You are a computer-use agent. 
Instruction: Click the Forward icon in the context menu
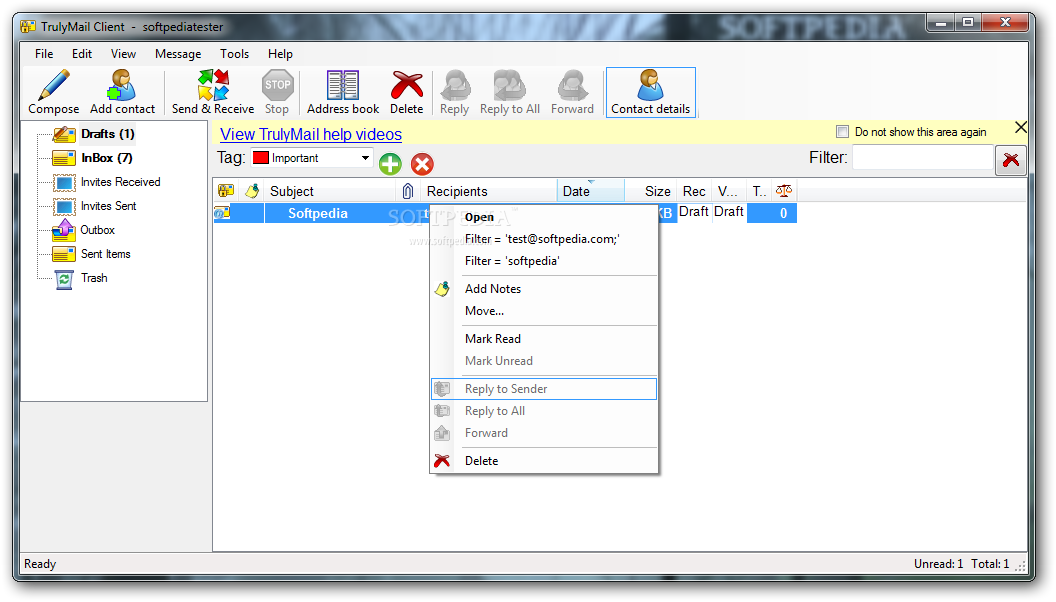point(442,433)
